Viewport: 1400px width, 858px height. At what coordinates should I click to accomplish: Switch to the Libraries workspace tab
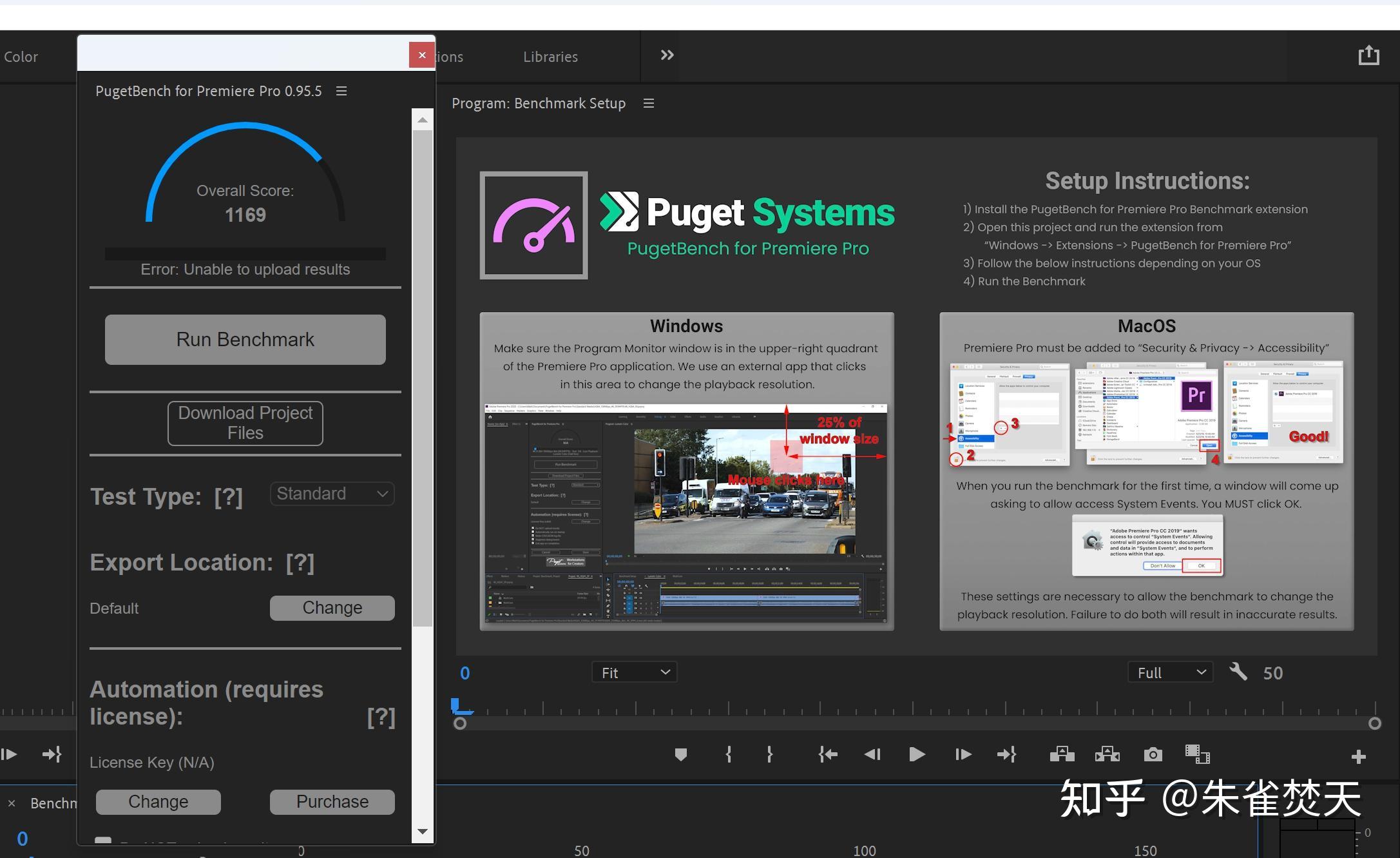550,57
